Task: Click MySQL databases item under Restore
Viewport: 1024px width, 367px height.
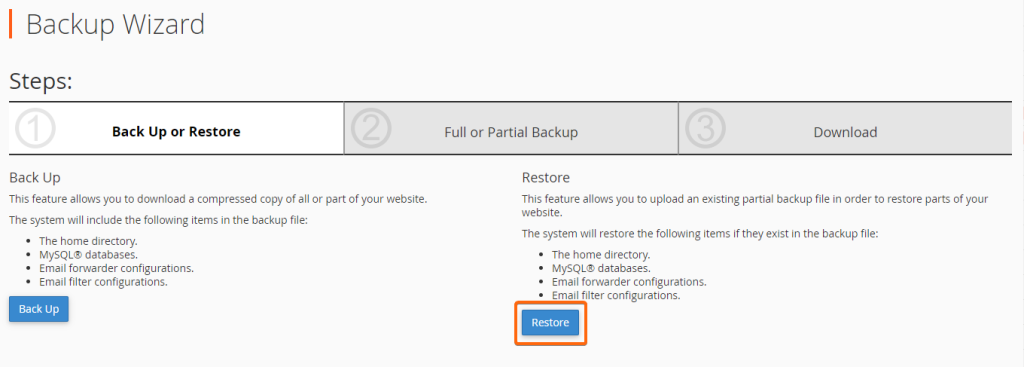Action: (601, 268)
